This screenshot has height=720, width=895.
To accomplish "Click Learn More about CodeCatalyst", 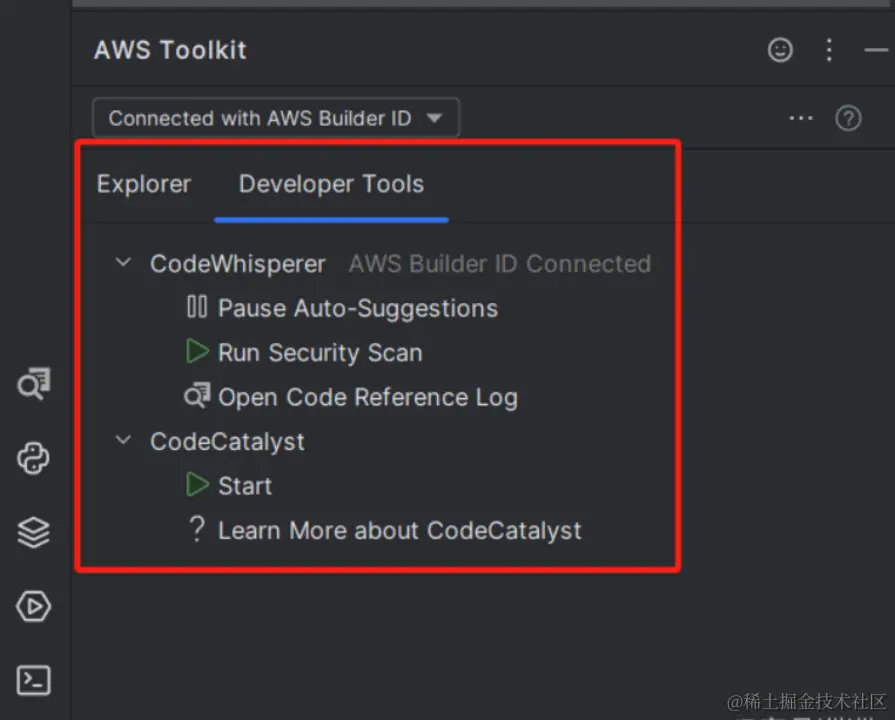I will pyautogui.click(x=399, y=530).
